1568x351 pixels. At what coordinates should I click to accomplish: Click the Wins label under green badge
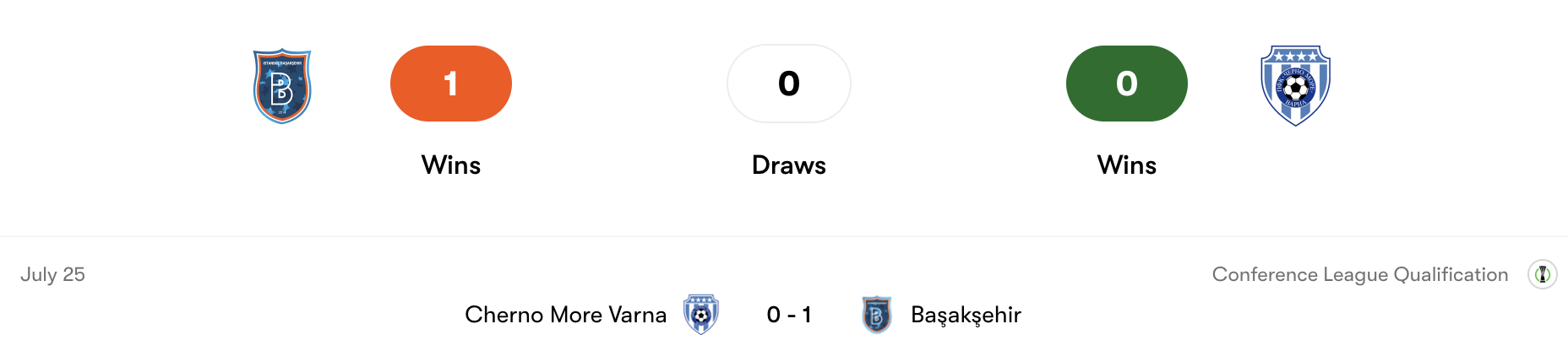pos(1127,165)
